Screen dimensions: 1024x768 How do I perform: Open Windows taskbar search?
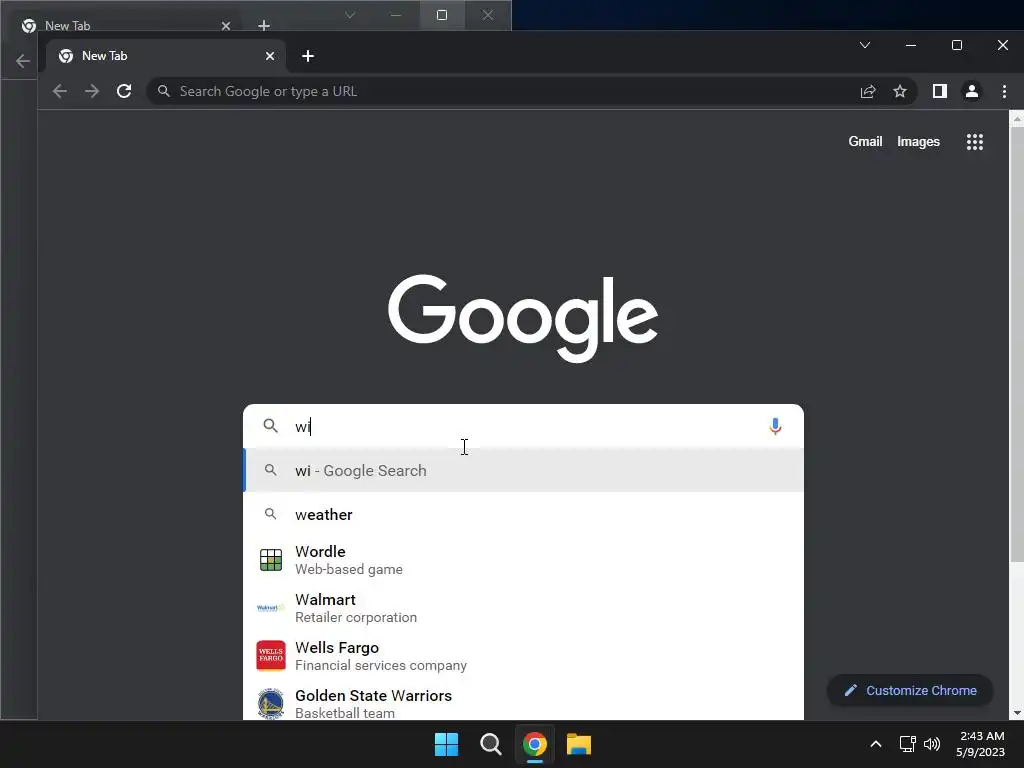[x=490, y=744]
